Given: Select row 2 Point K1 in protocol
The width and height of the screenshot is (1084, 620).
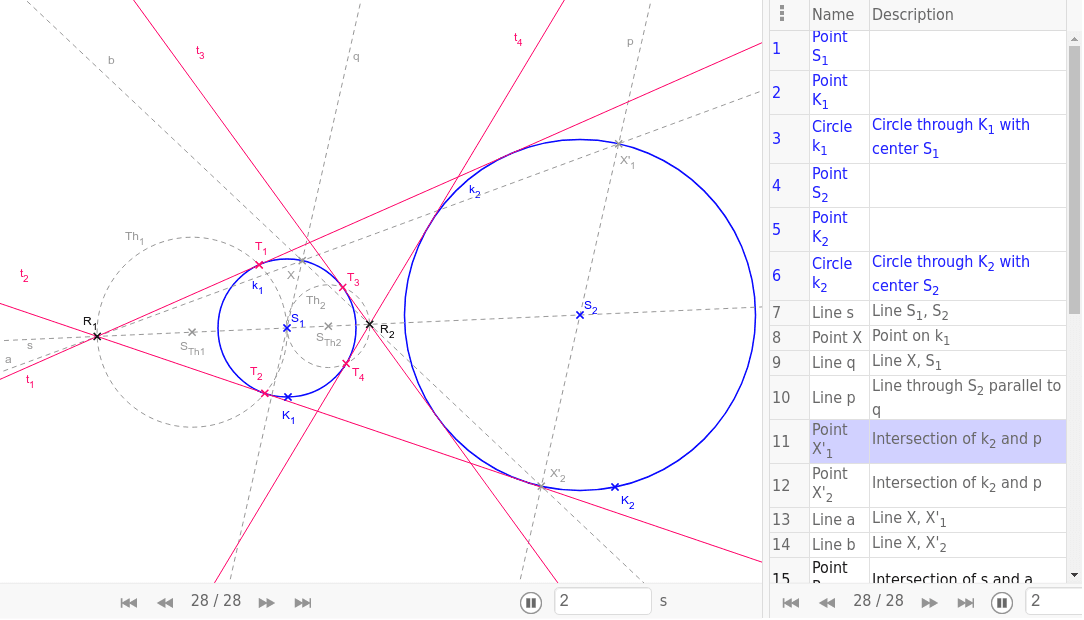Looking at the screenshot, I should click(917, 93).
